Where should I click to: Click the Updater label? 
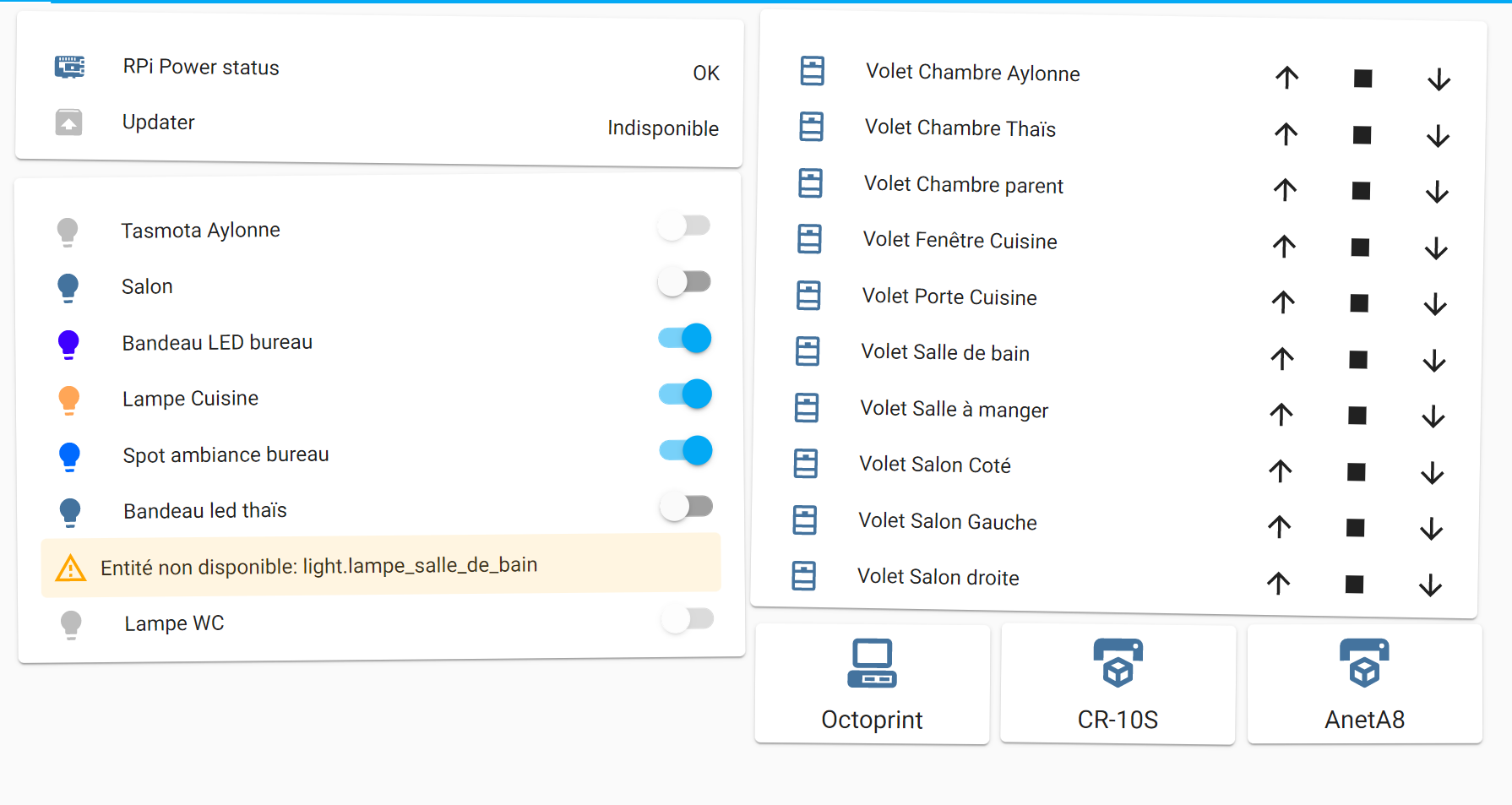tap(159, 122)
